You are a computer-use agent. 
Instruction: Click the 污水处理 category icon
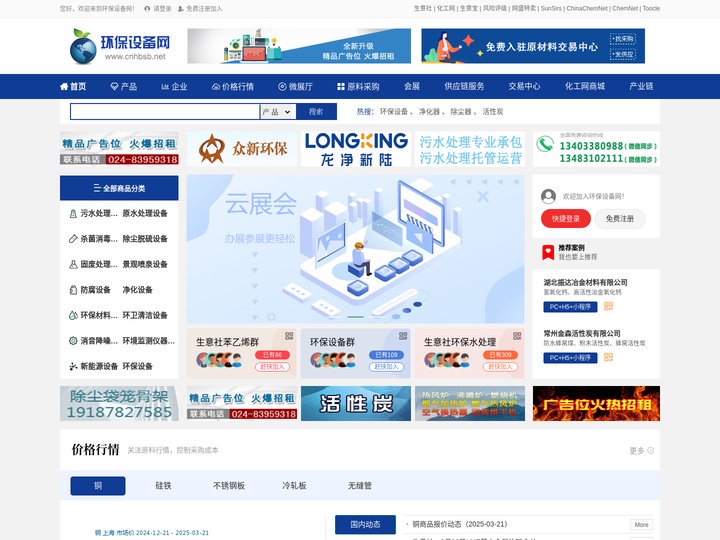[73, 214]
